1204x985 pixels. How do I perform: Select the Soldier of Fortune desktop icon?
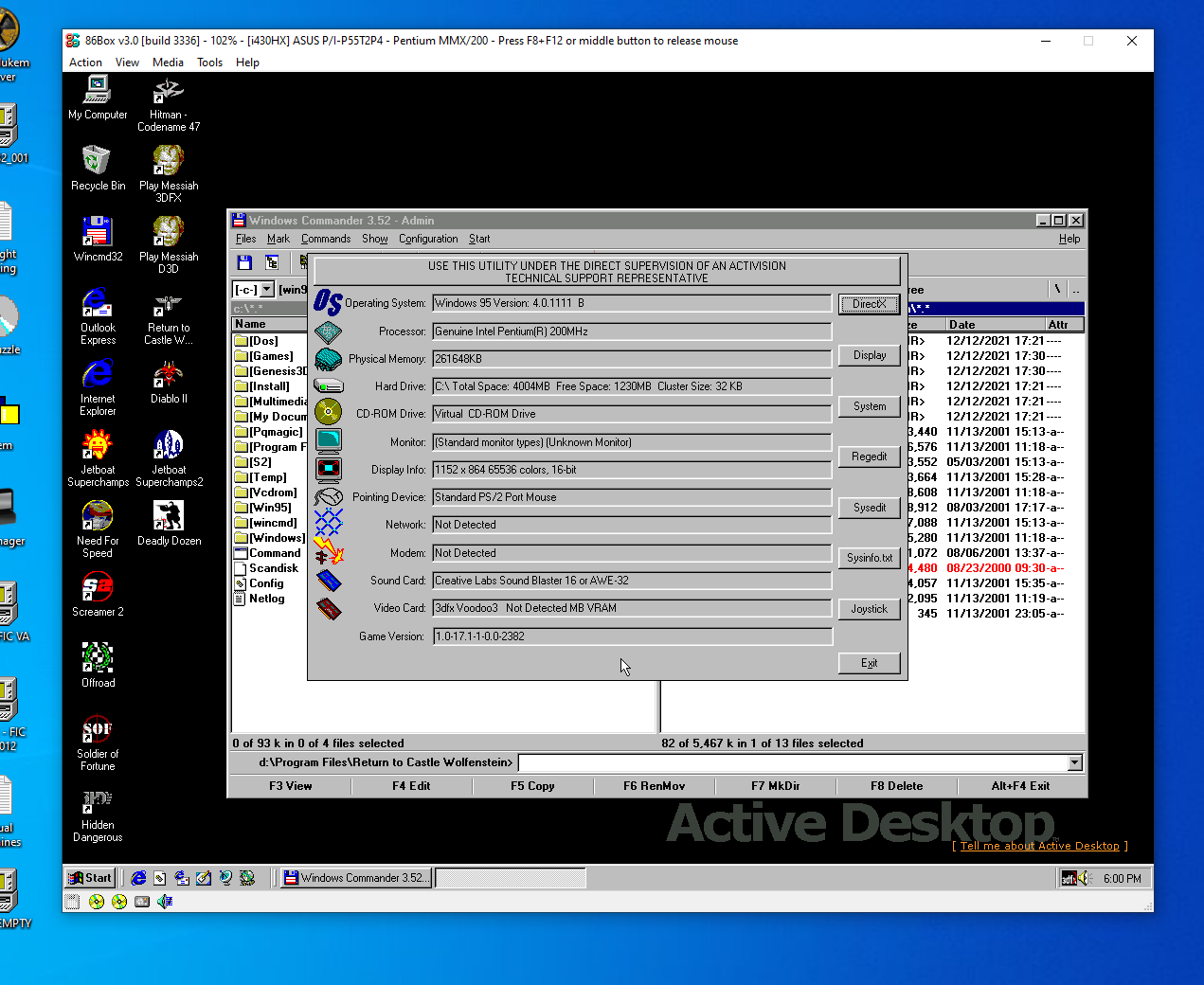click(97, 729)
